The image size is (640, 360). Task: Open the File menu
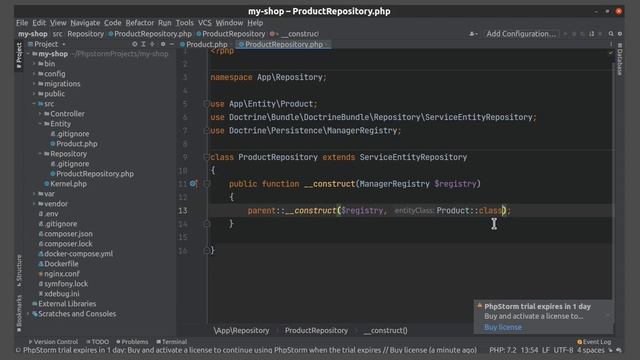click(22, 23)
